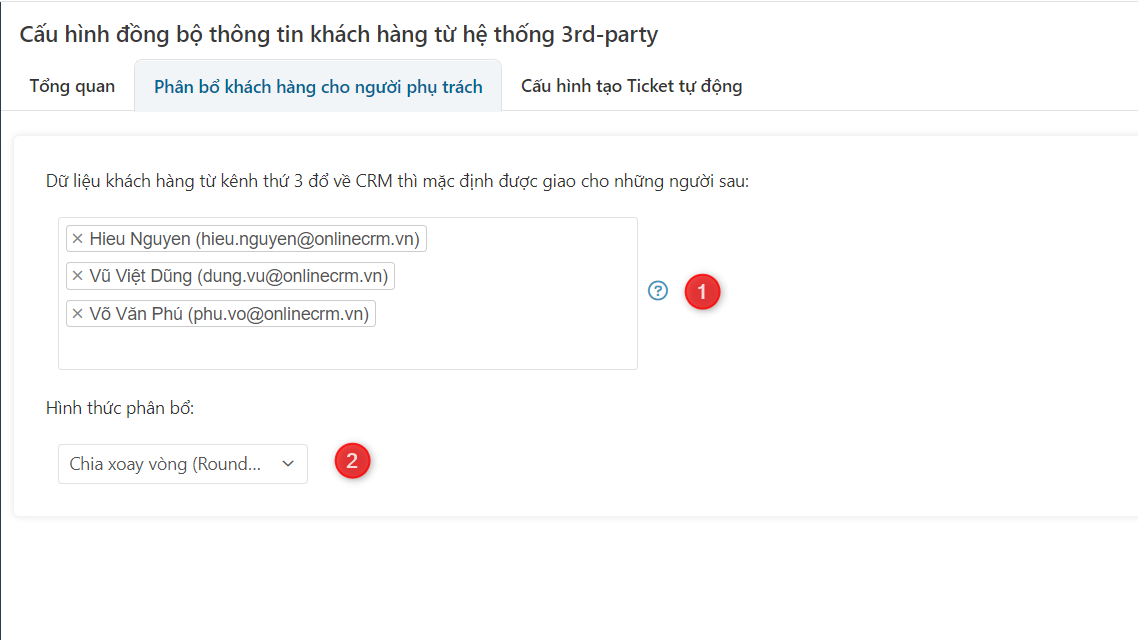This screenshot has width=1138, height=640.
Task: Click the Chia xoay vòng (Round... text
Action: 165,464
